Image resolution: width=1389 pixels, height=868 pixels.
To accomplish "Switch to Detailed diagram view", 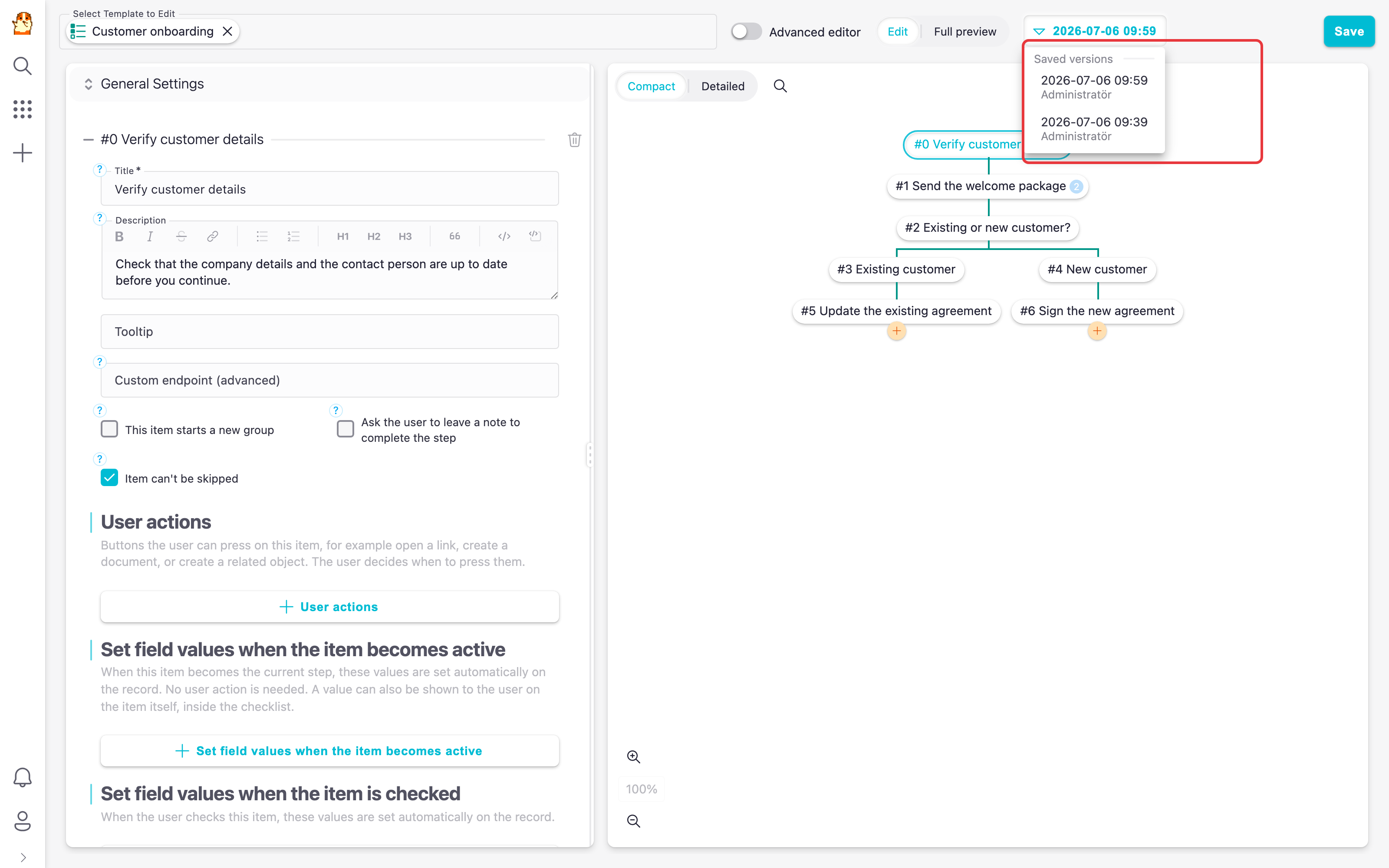I will pos(723,86).
